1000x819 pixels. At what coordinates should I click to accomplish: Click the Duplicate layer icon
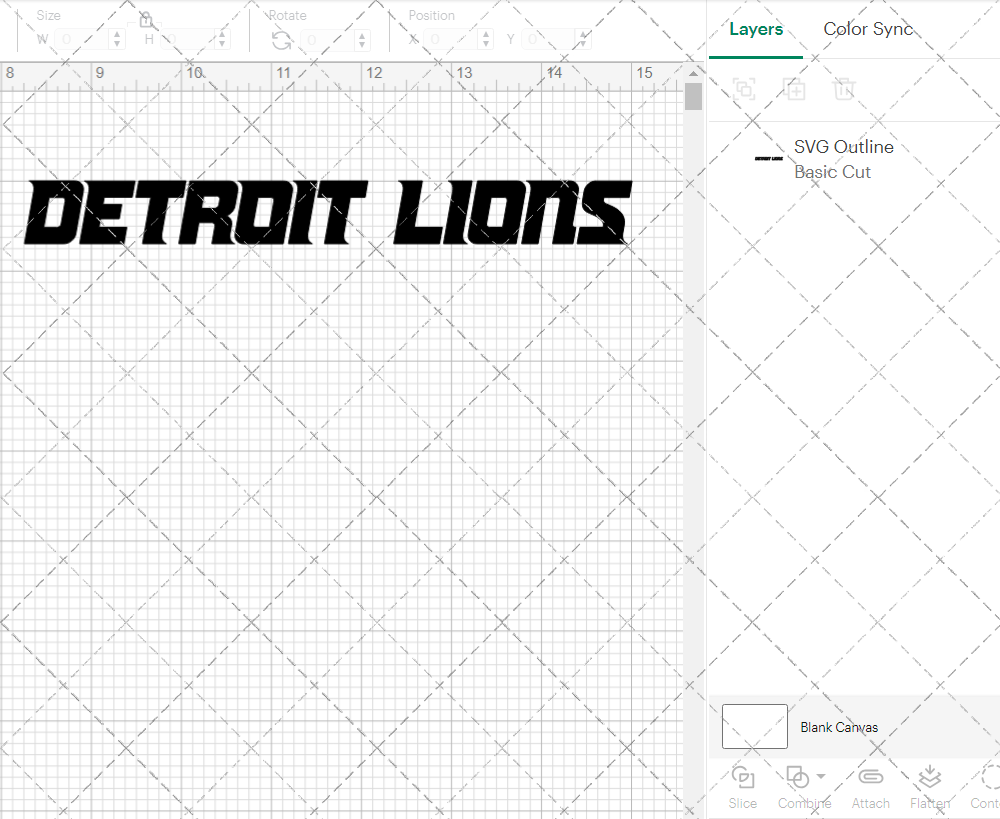click(x=745, y=89)
